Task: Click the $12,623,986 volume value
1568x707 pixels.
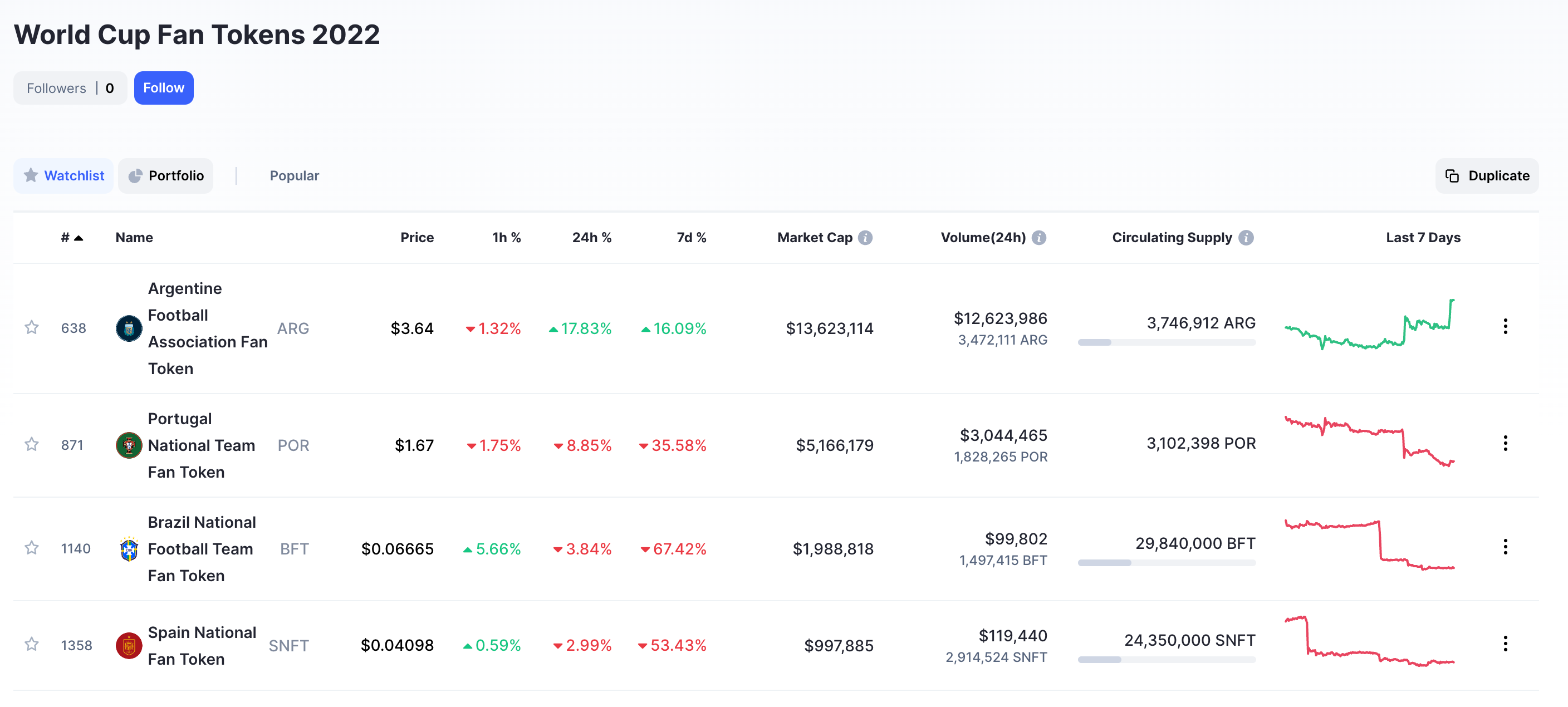Action: (1000, 318)
